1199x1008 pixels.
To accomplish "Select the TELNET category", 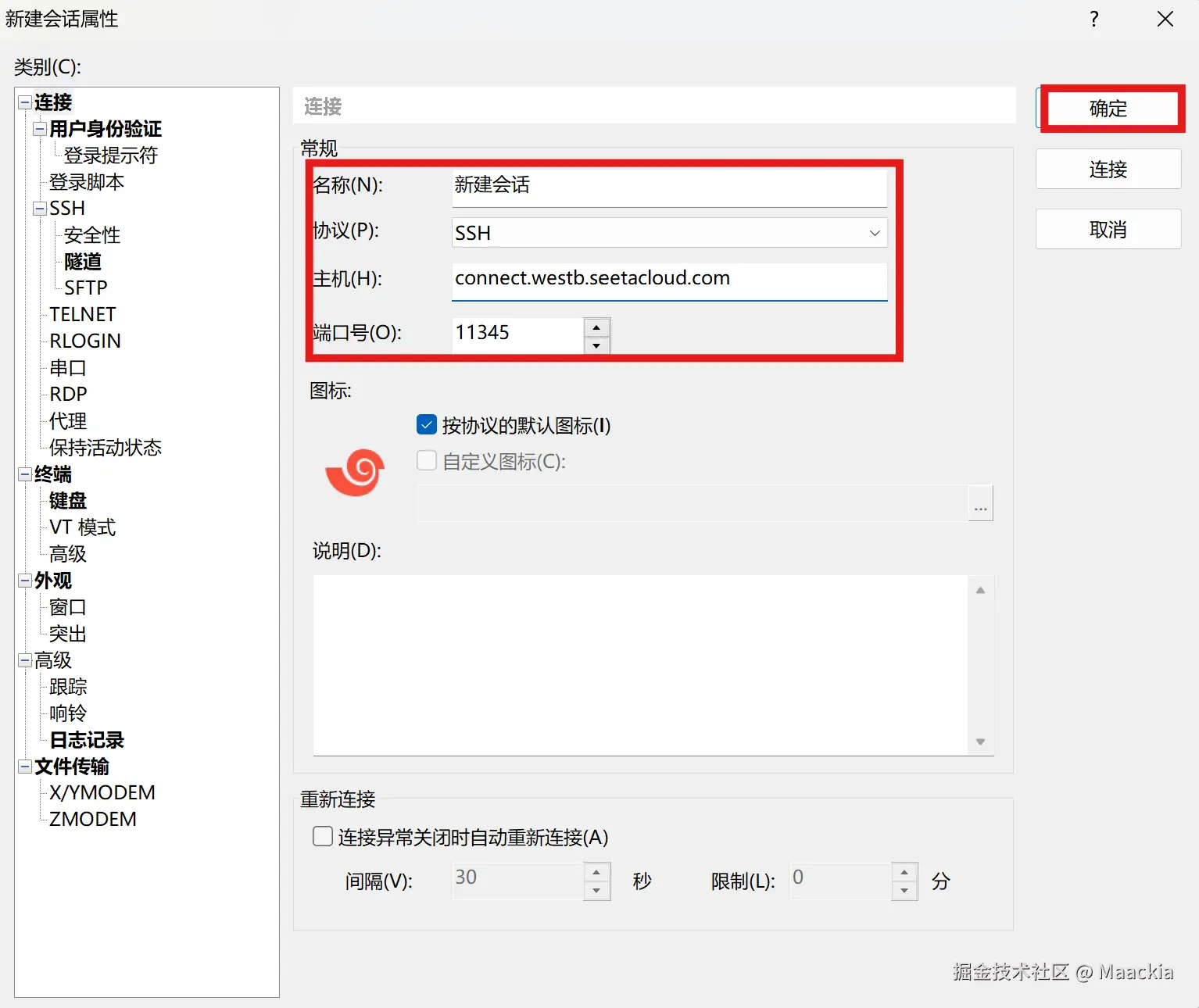I will (83, 315).
